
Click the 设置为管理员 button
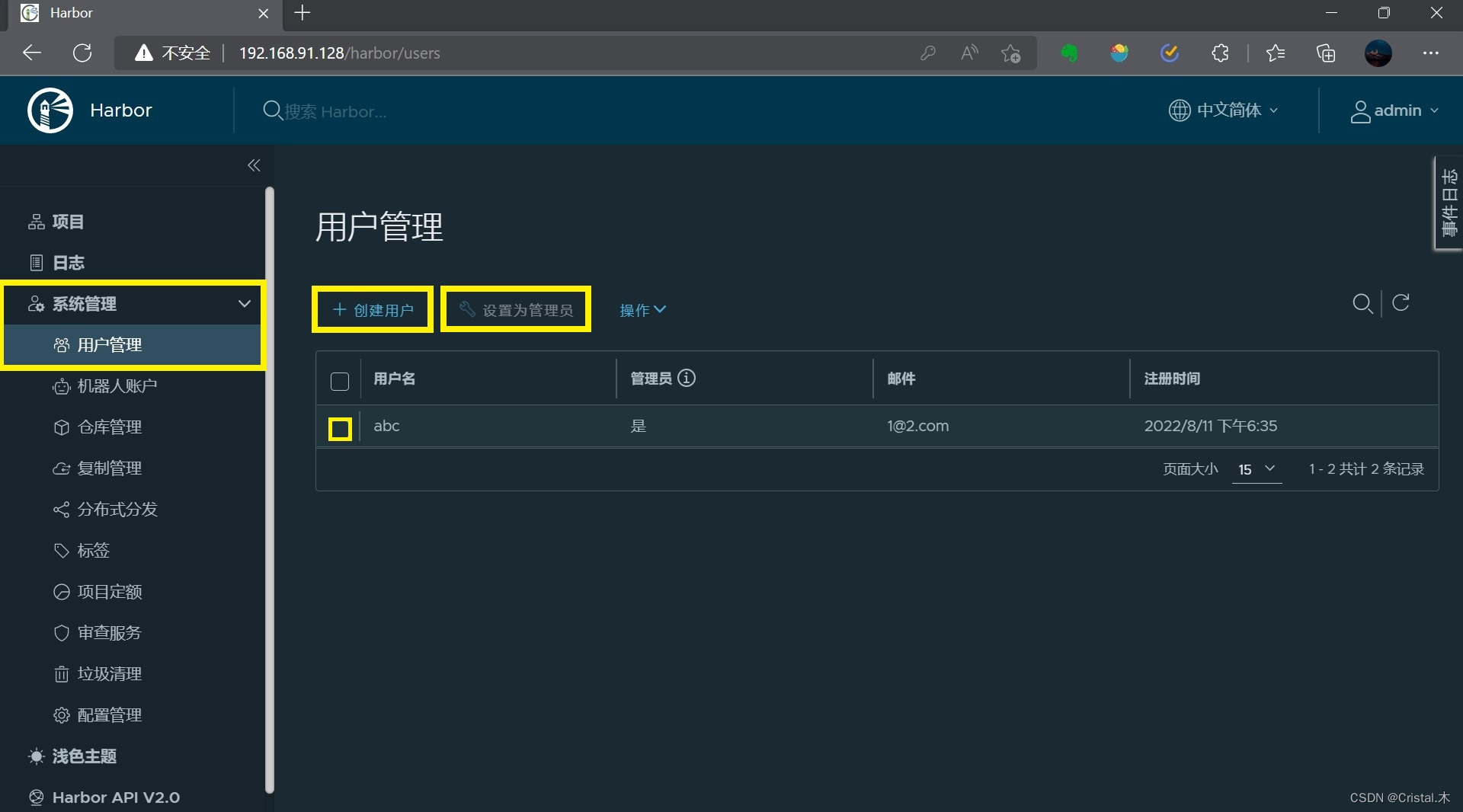[x=516, y=309]
